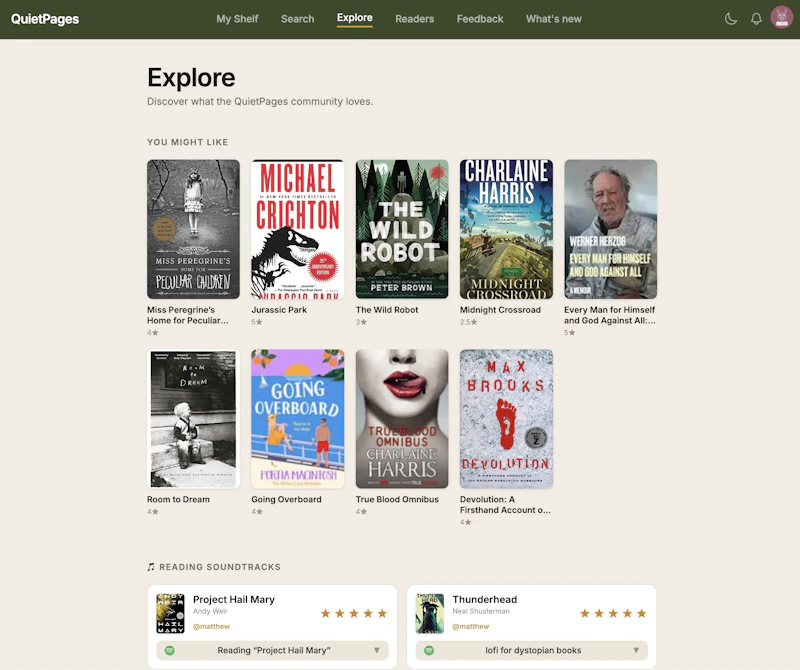
Task: Open the True Blood Omnibus cover
Action: (x=402, y=419)
